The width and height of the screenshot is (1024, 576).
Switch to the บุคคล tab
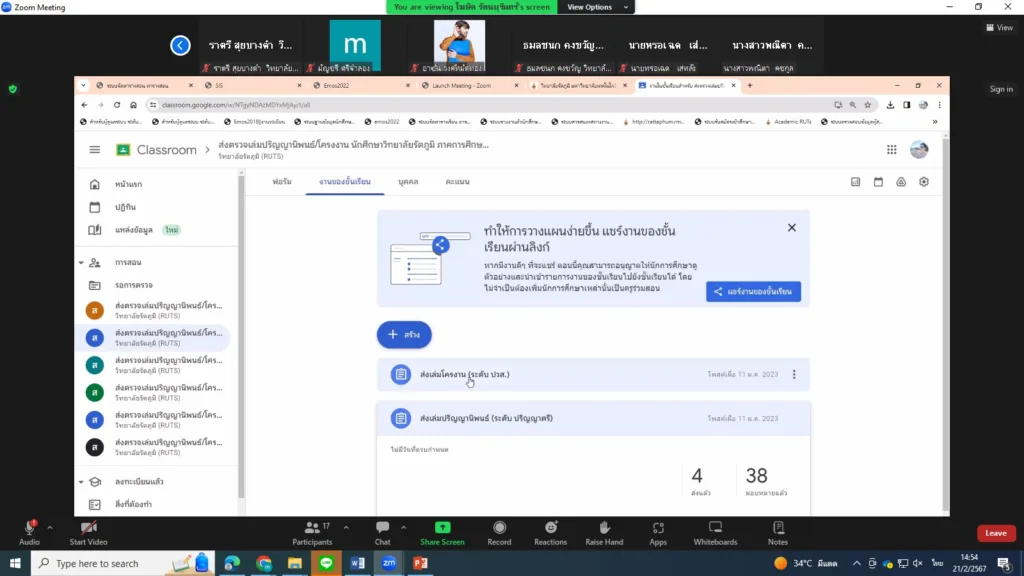click(408, 182)
